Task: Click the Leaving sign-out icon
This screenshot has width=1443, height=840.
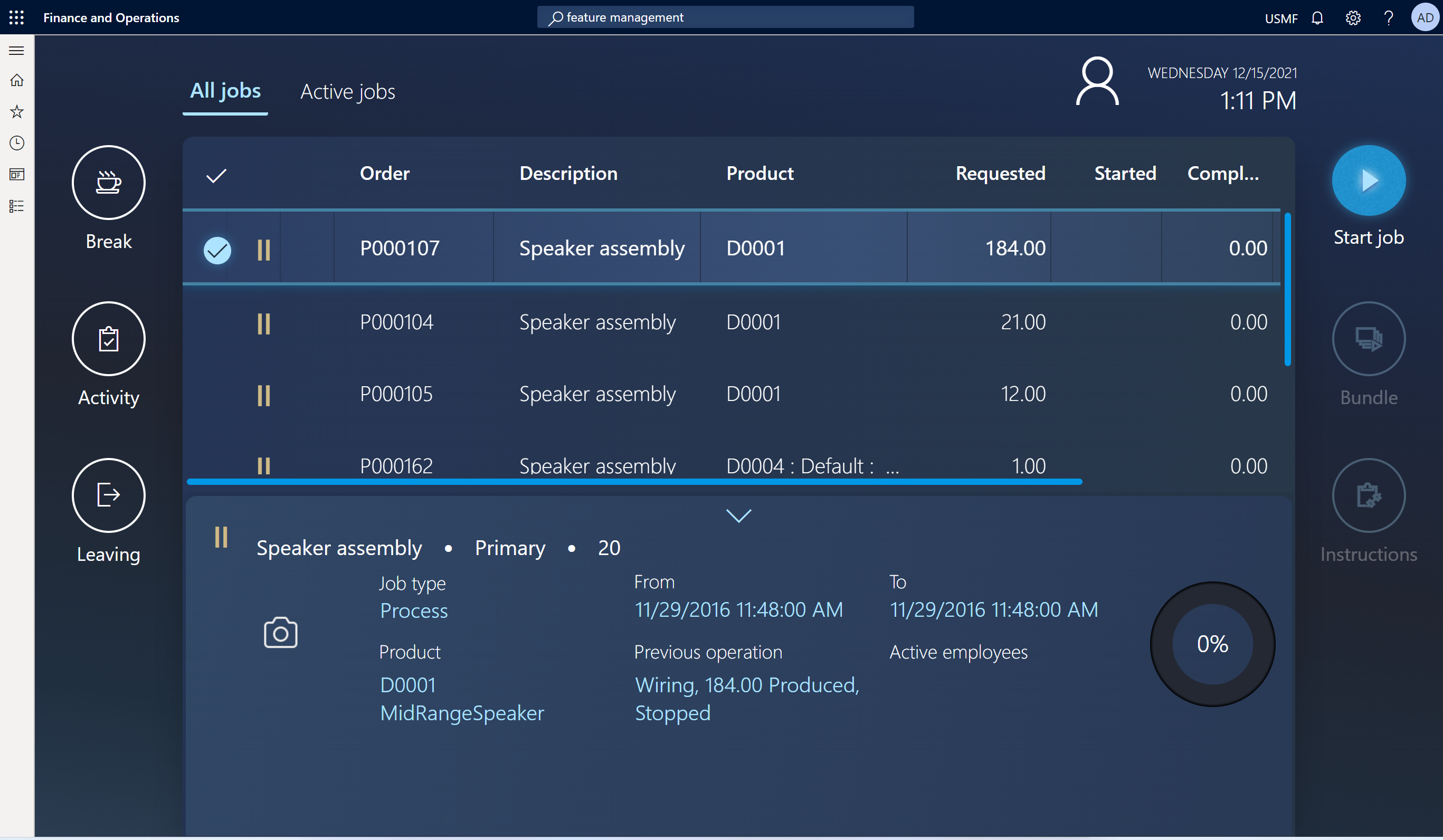Action: (x=108, y=495)
